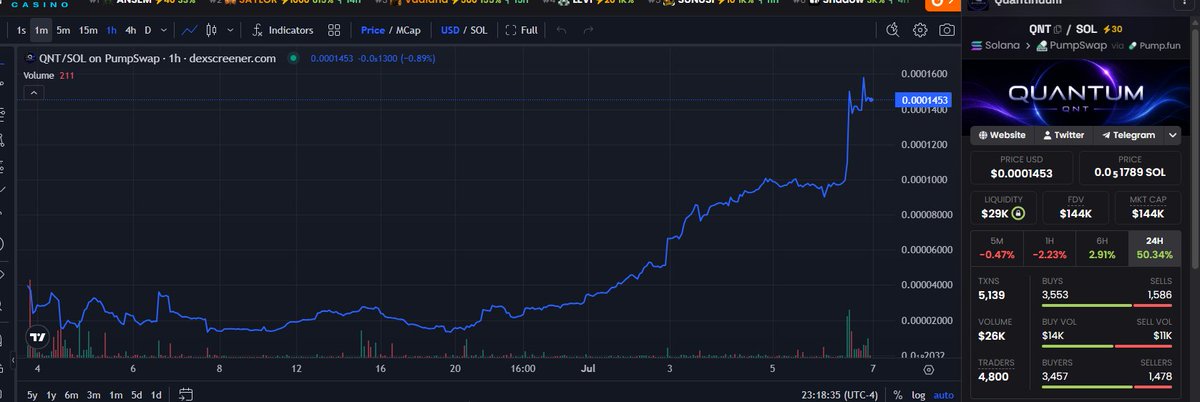1200x402 pixels.
Task: Select the 5m timeframe
Action: [63, 30]
